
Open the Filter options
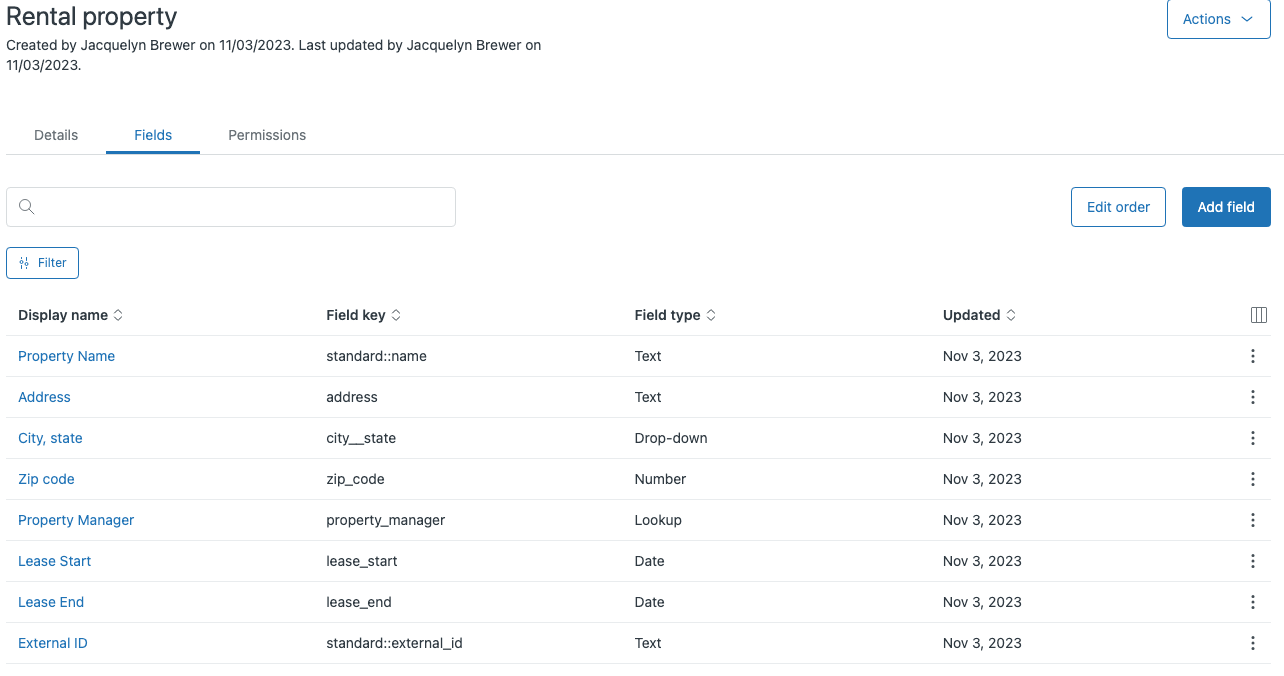point(42,262)
